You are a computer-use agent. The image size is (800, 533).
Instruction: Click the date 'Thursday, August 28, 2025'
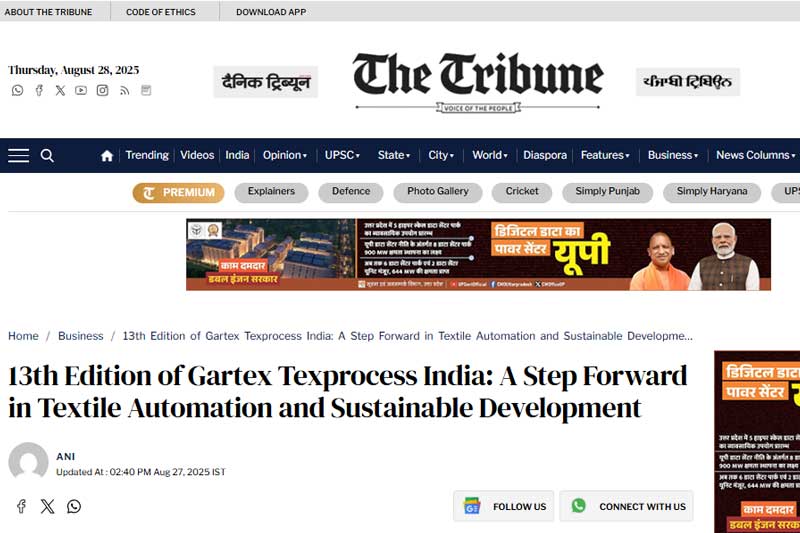coord(73,70)
